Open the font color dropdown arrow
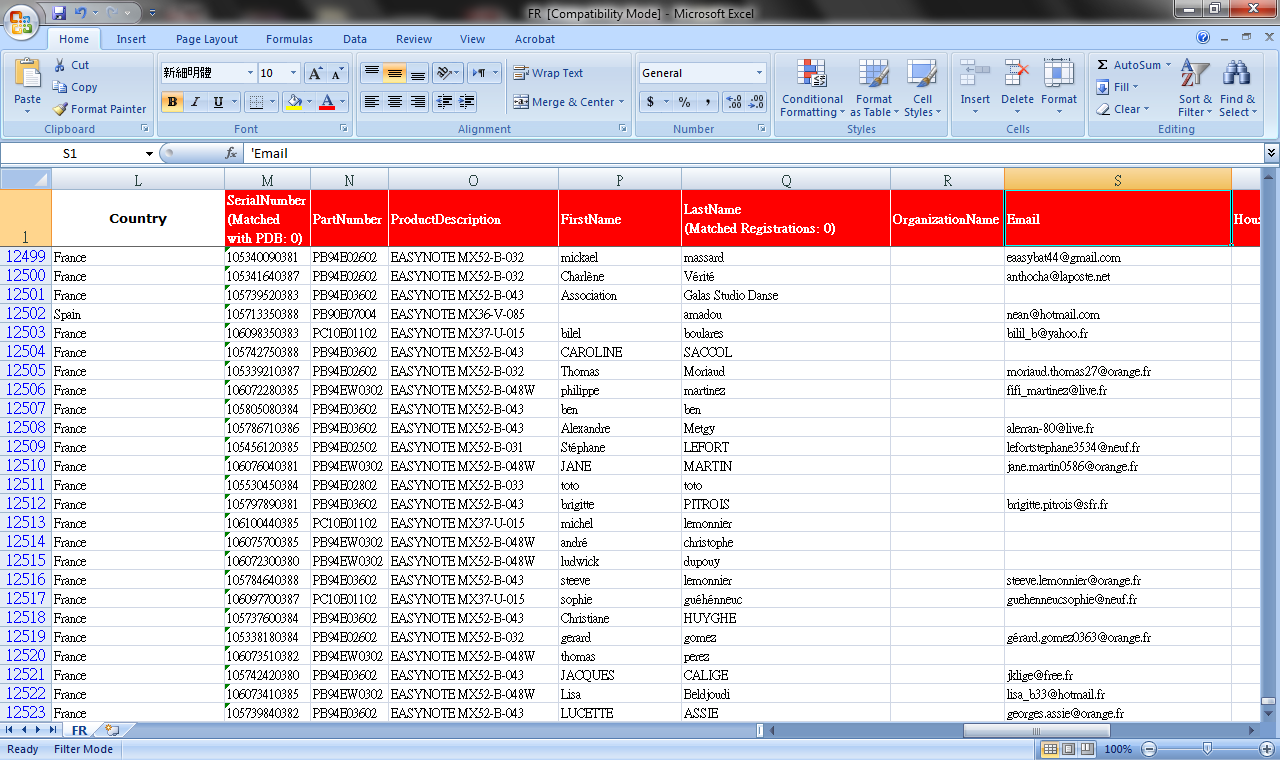This screenshot has width=1280, height=760. [x=342, y=102]
